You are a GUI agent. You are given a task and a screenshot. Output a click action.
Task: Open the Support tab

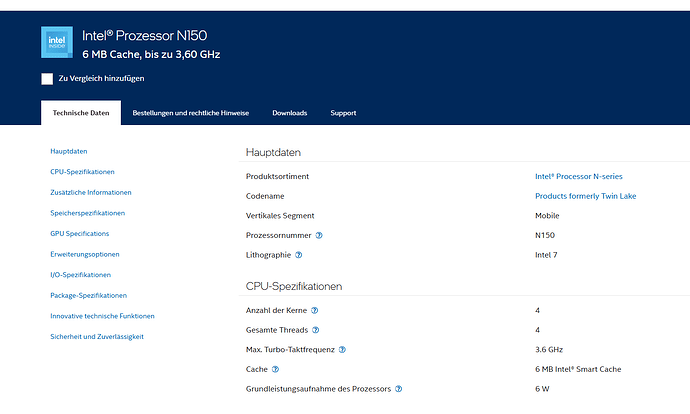point(343,113)
